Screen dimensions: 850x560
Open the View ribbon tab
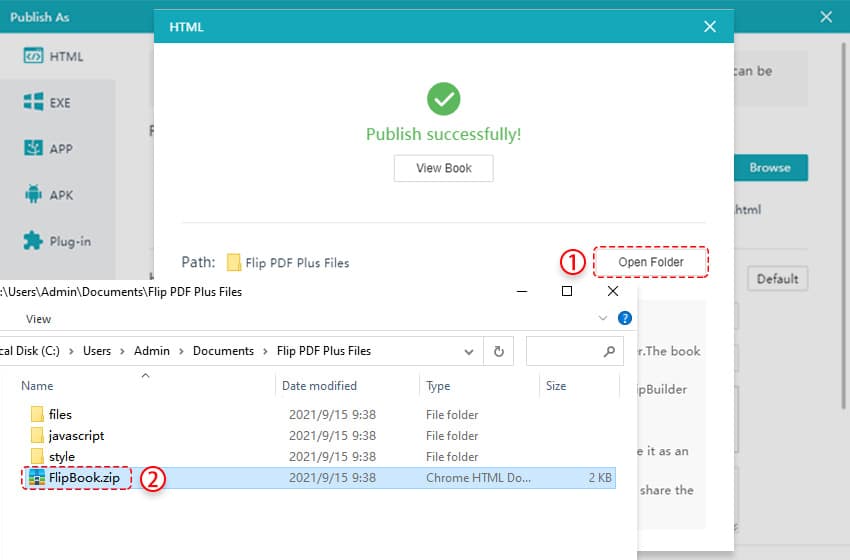tap(38, 319)
